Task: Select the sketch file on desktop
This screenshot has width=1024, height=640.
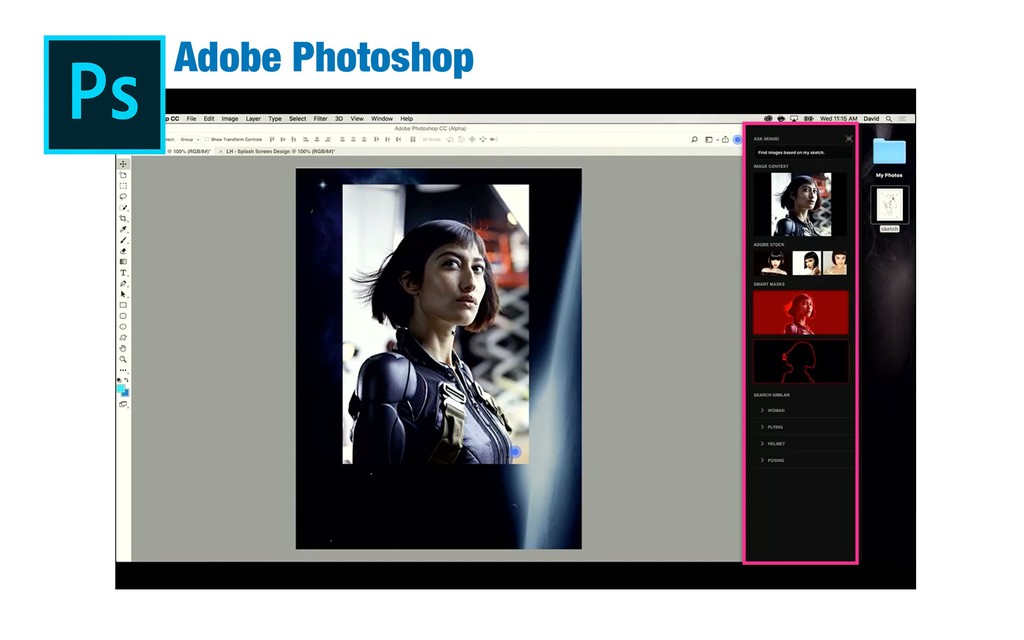Action: [x=889, y=210]
